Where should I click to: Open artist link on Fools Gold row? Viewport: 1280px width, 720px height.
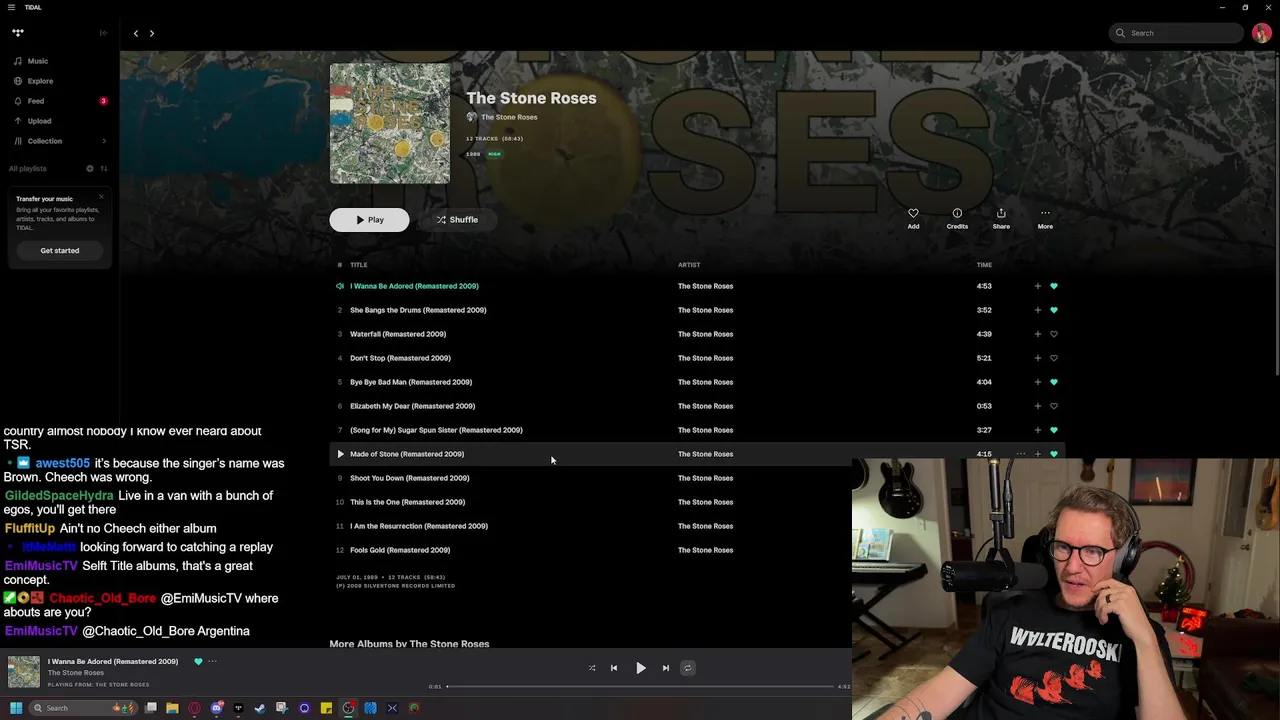point(705,550)
